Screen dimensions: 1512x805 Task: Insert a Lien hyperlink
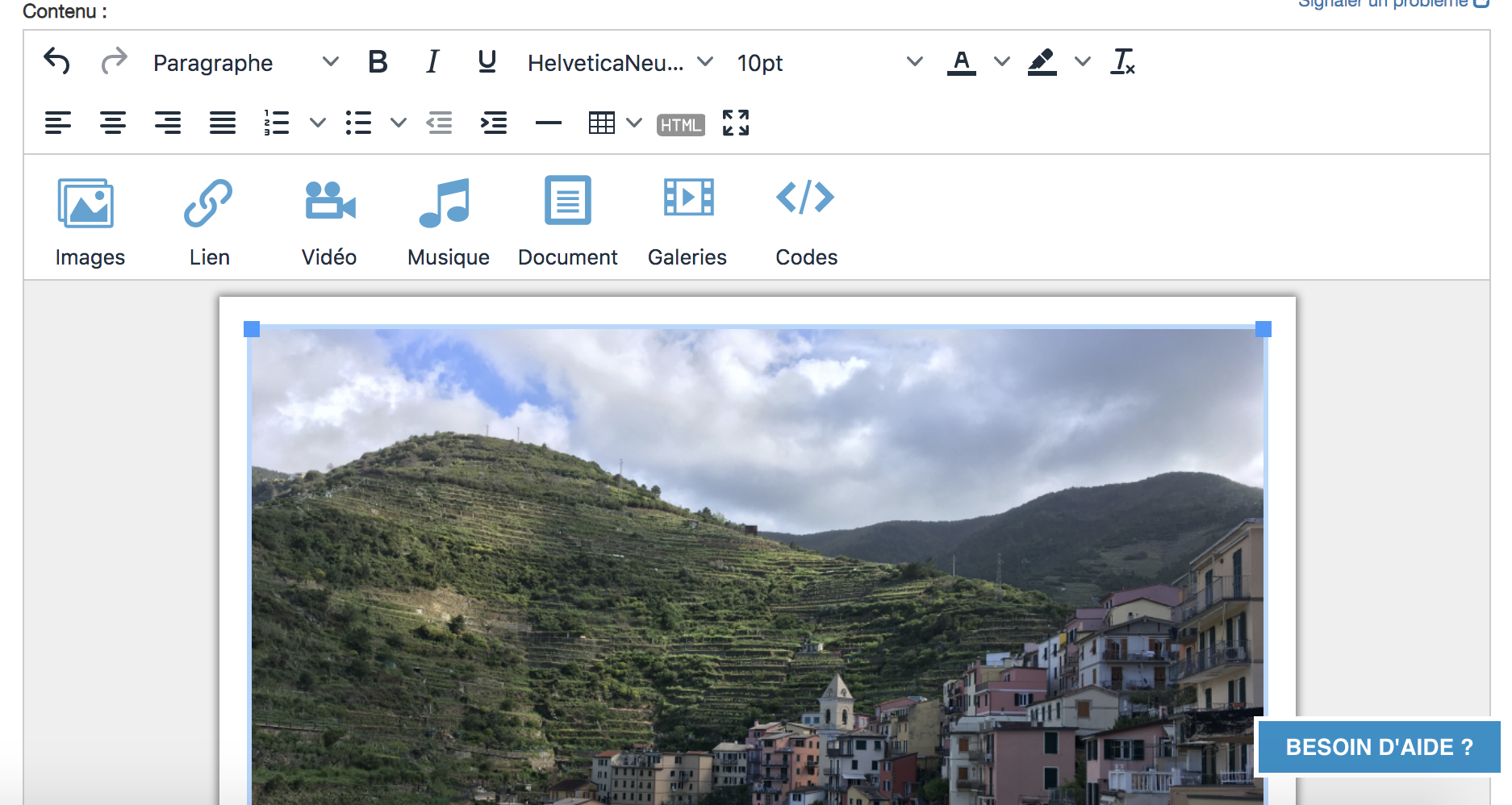209,221
